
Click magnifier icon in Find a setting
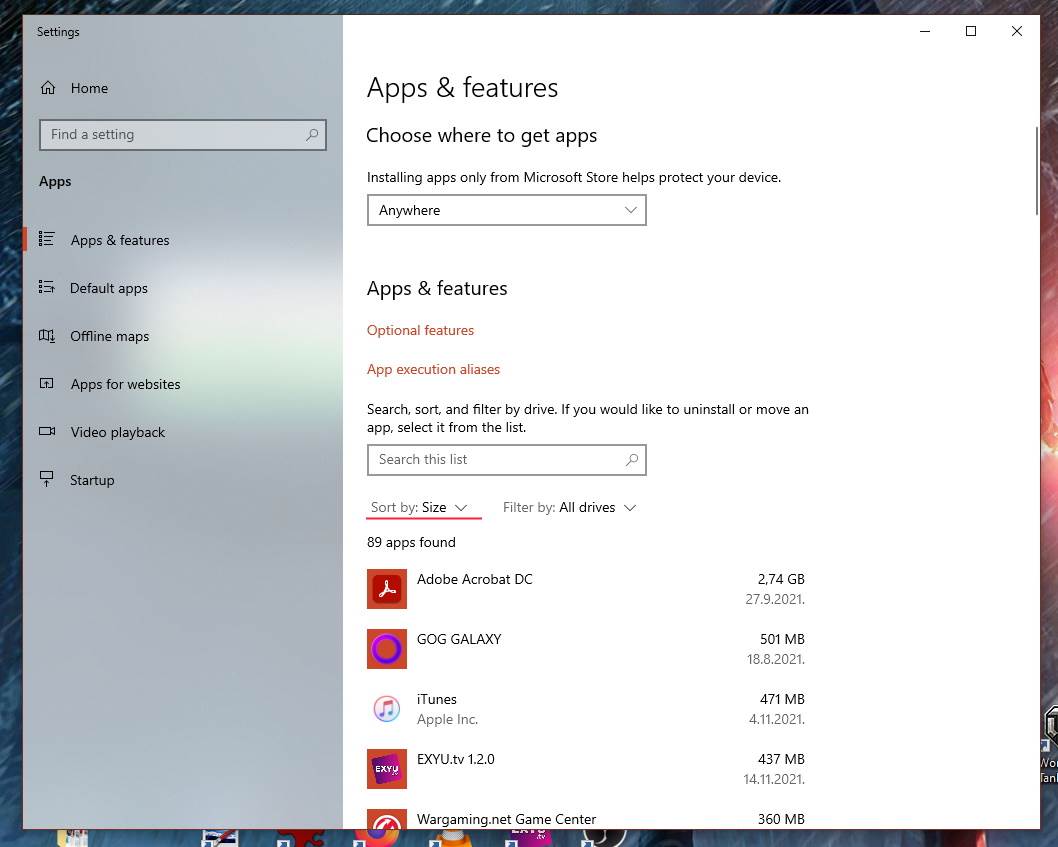click(312, 134)
